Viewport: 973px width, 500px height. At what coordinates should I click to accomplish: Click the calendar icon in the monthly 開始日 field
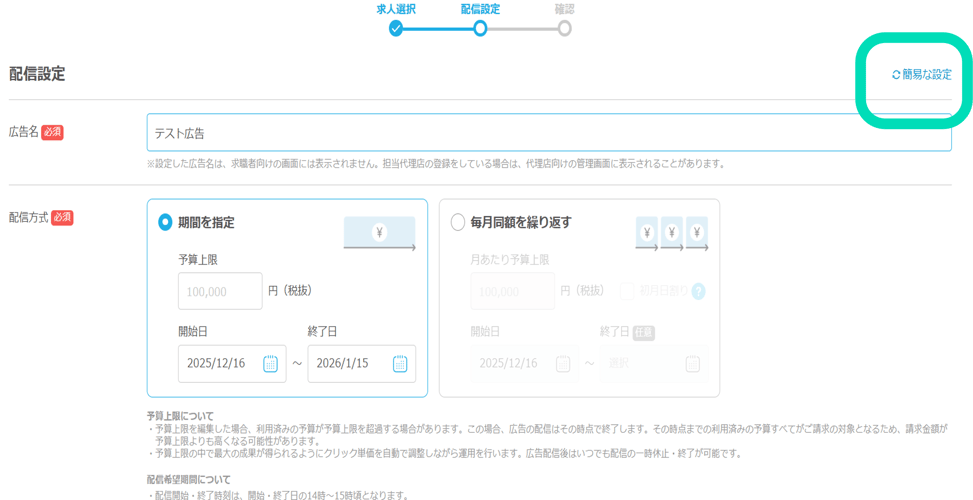[563, 364]
